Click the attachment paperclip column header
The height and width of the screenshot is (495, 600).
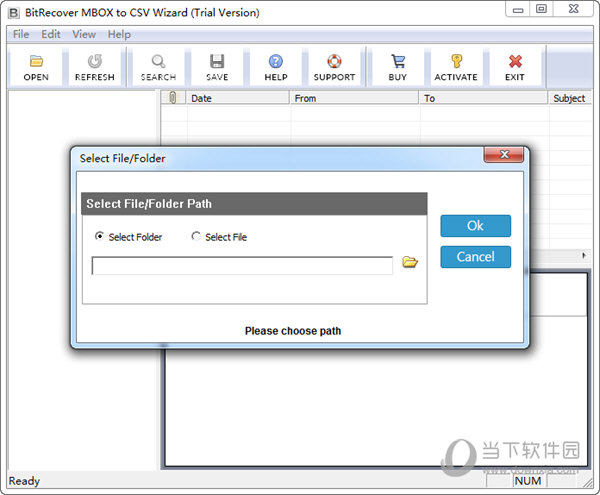173,98
